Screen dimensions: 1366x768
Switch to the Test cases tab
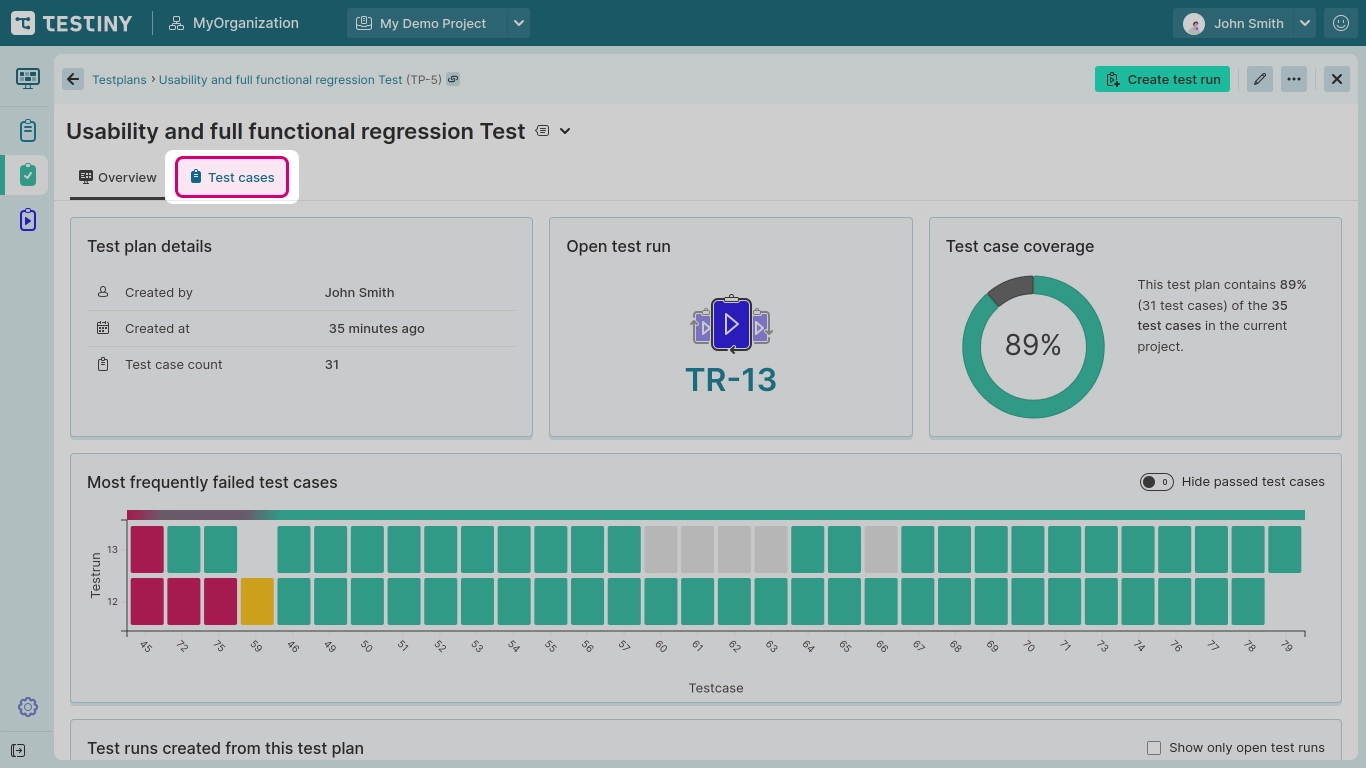tap(232, 177)
